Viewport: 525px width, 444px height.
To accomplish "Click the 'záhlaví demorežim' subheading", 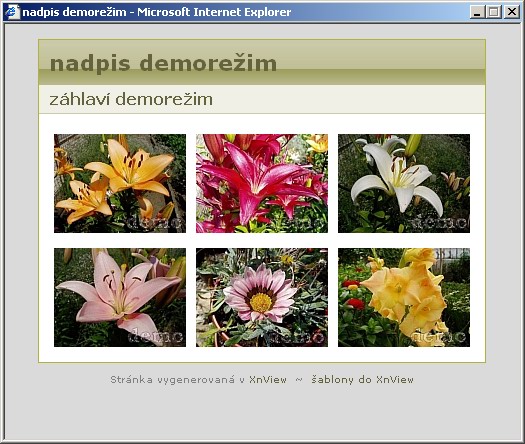I will [x=131, y=99].
